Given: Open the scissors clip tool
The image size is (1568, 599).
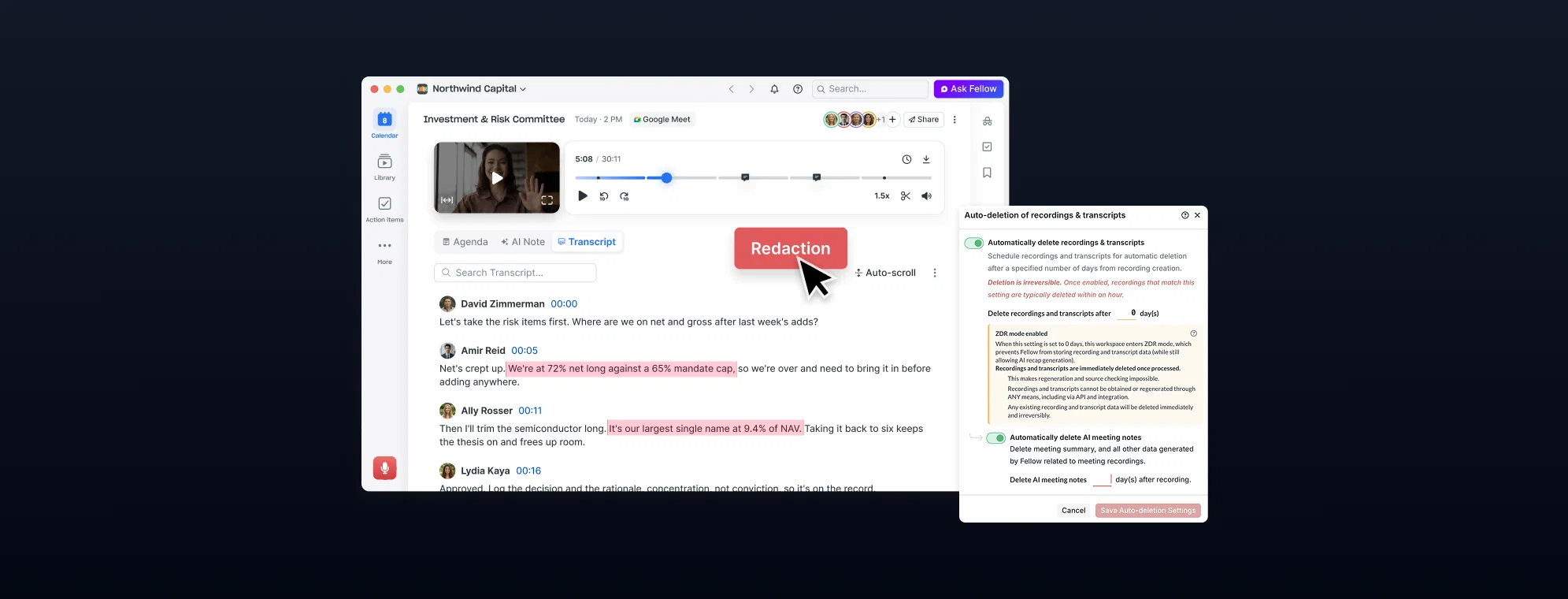Looking at the screenshot, I should pos(906,196).
